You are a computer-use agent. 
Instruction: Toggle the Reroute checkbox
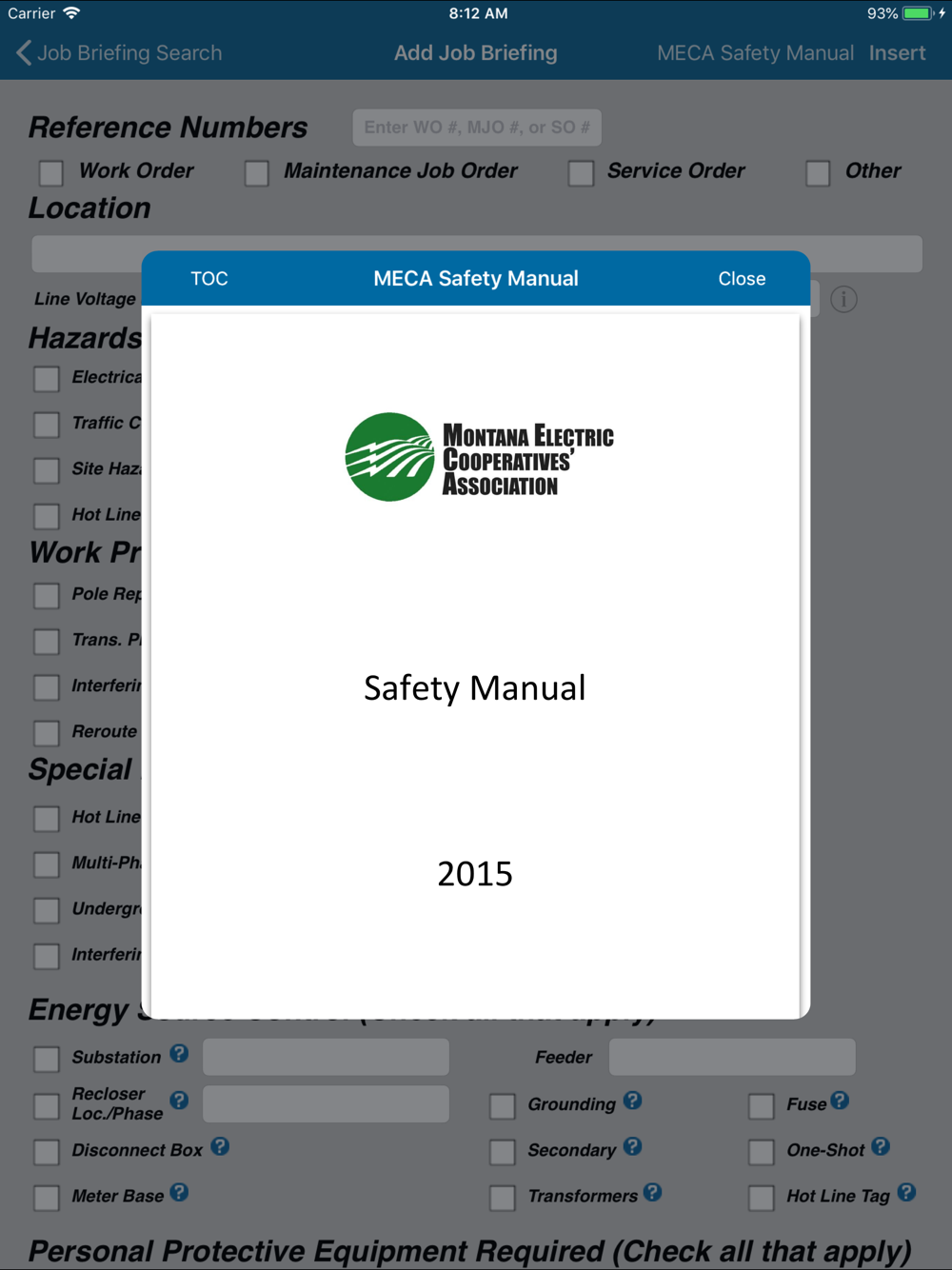click(x=47, y=733)
